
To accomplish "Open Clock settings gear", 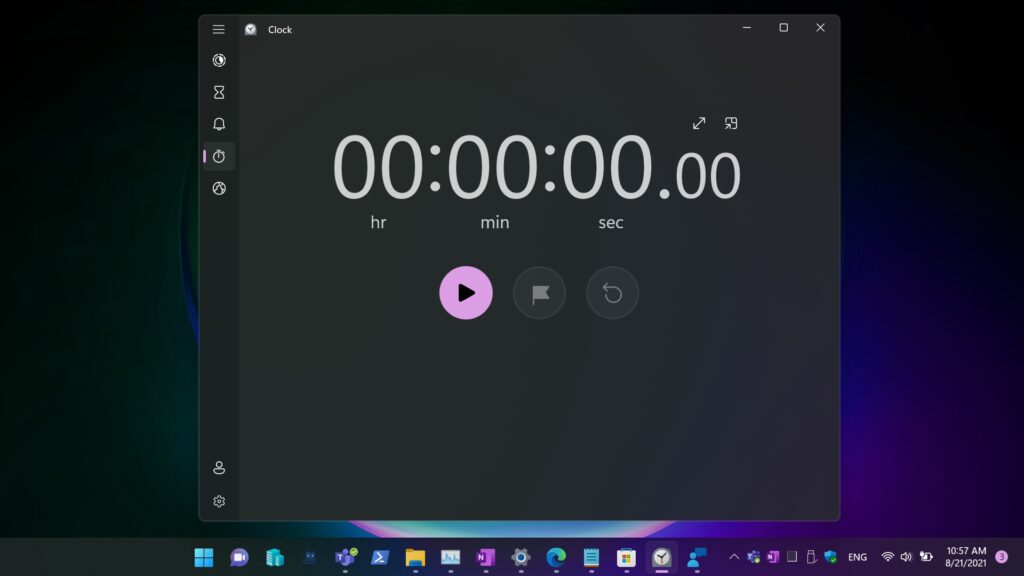I will point(219,501).
